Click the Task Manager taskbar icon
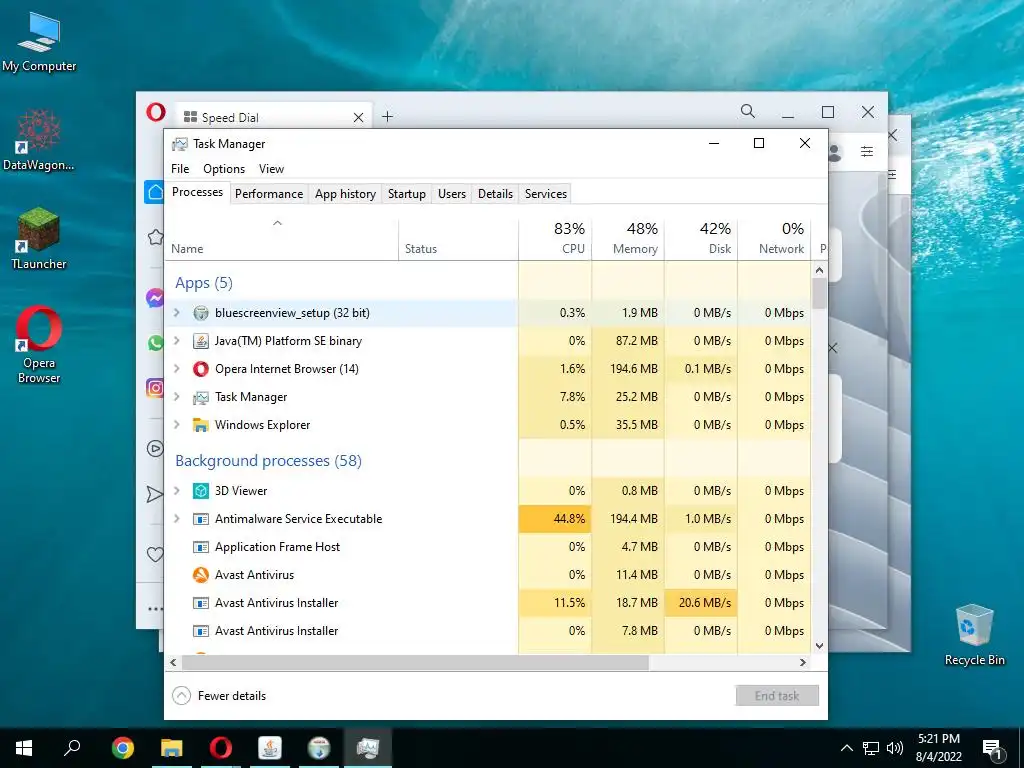 (368, 748)
